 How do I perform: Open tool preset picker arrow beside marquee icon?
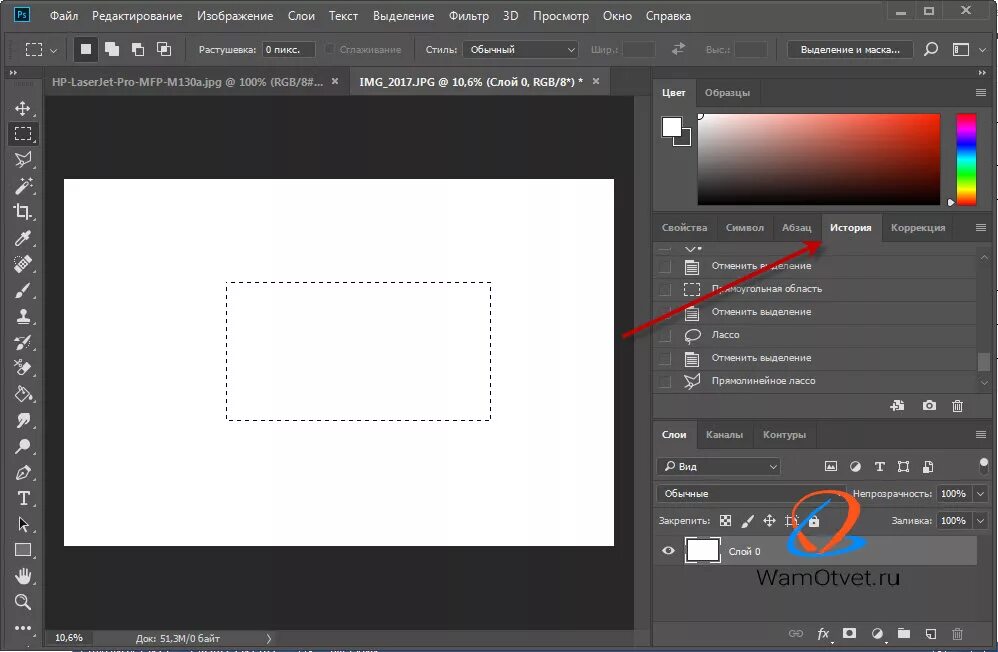click(53, 50)
